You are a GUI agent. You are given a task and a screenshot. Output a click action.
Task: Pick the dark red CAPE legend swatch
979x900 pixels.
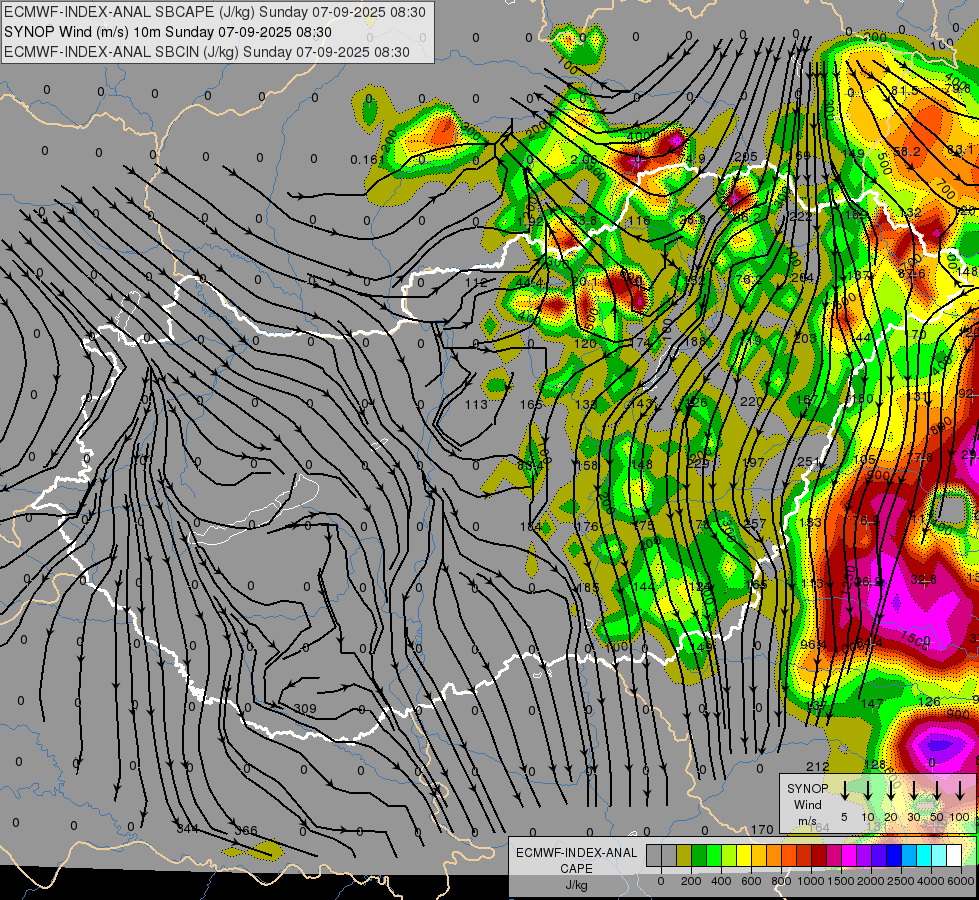coord(819,855)
